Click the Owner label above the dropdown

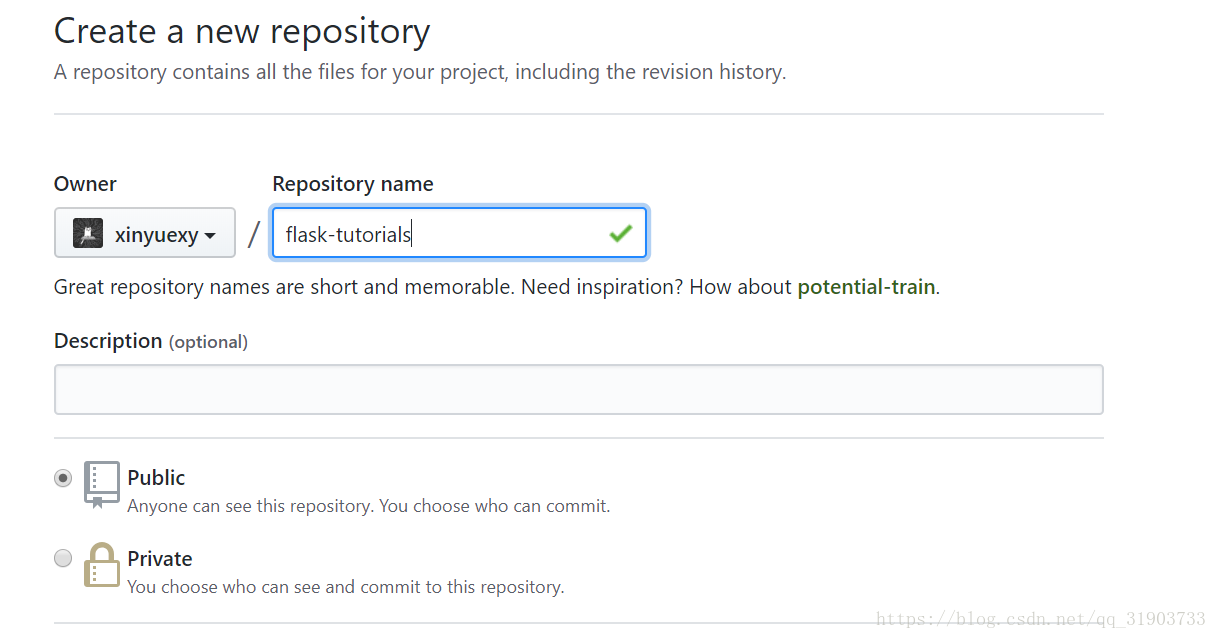click(85, 184)
